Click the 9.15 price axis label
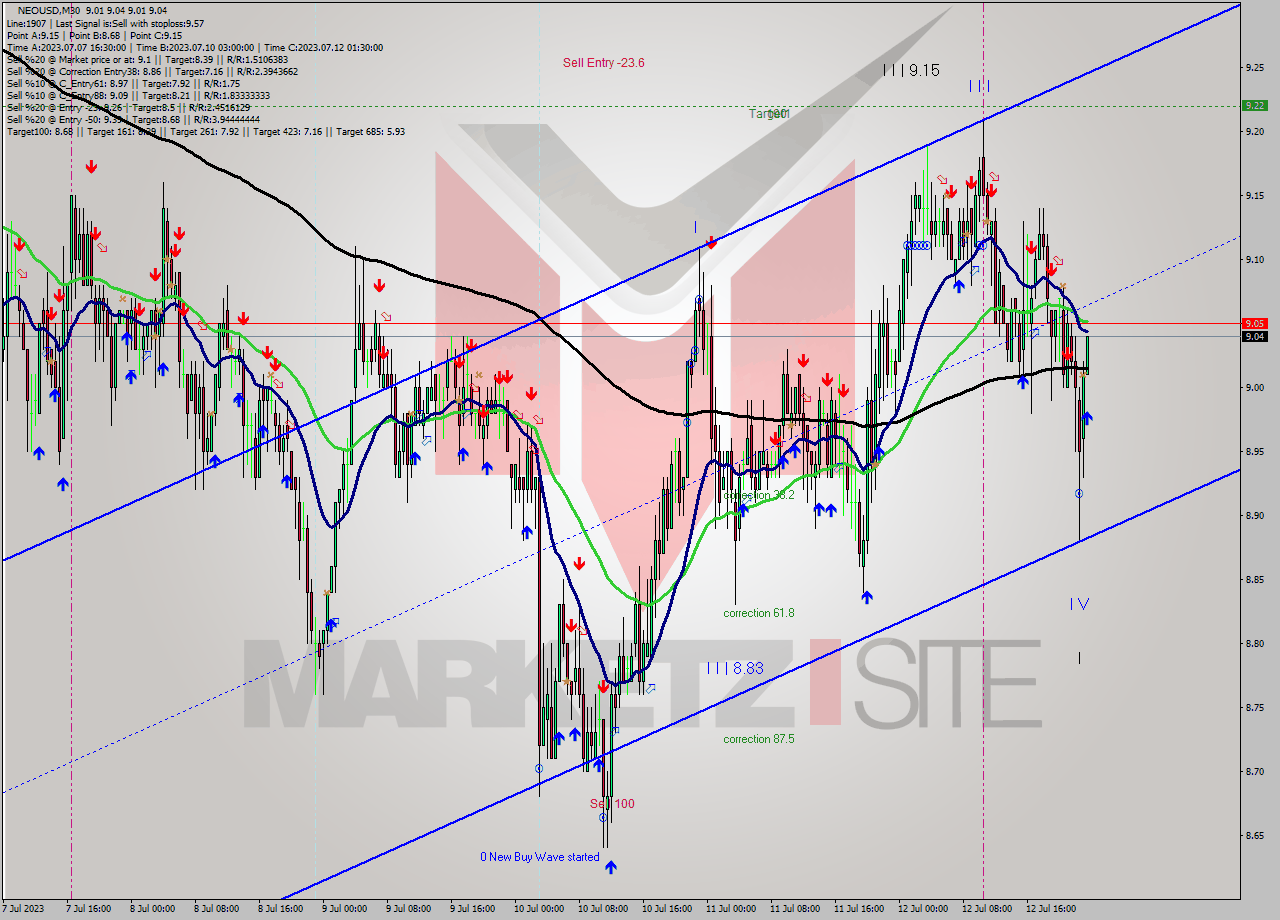This screenshot has height=920, width=1280. coord(1254,196)
